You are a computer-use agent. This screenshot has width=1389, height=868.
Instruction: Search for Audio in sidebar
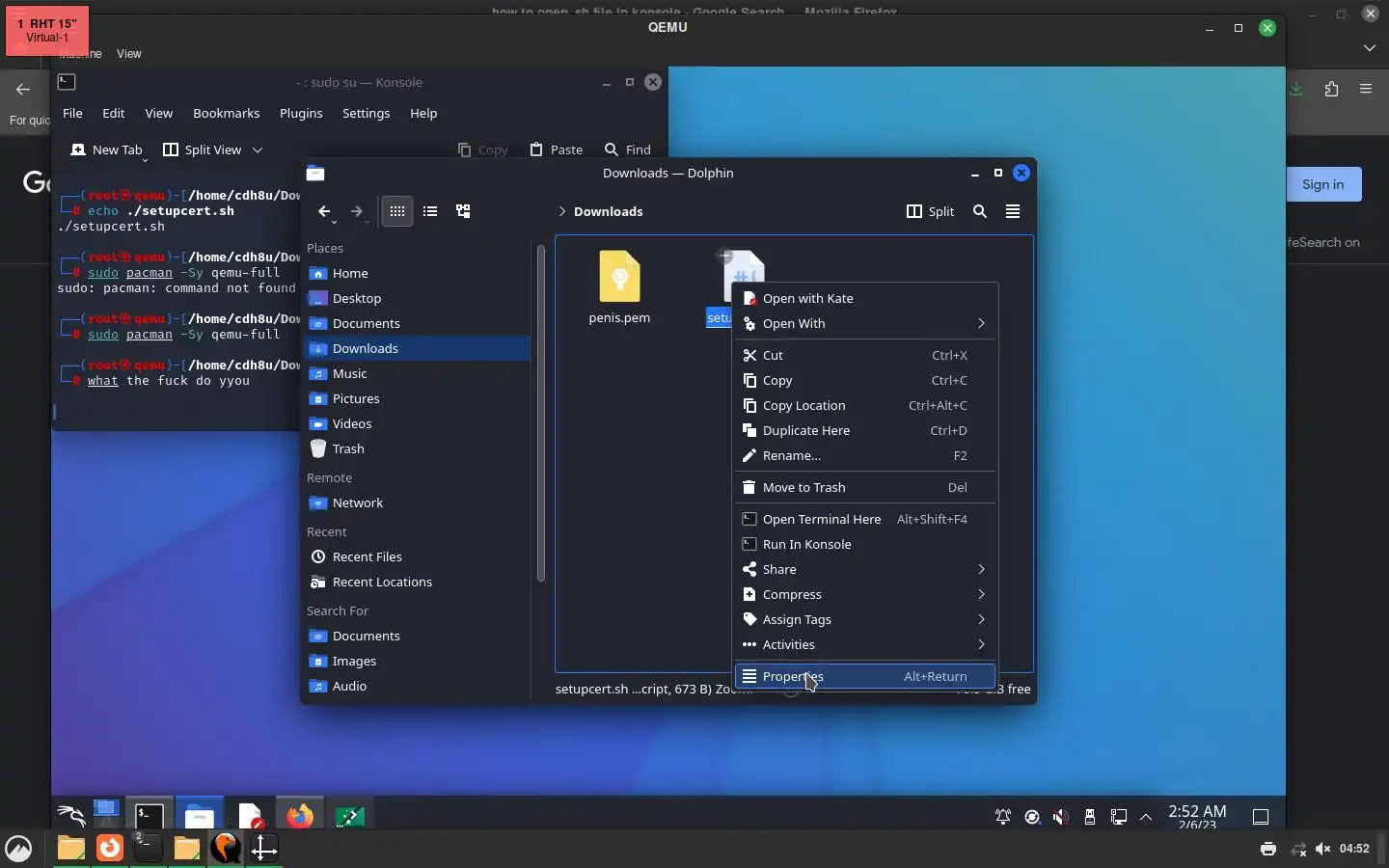[x=418, y=686]
